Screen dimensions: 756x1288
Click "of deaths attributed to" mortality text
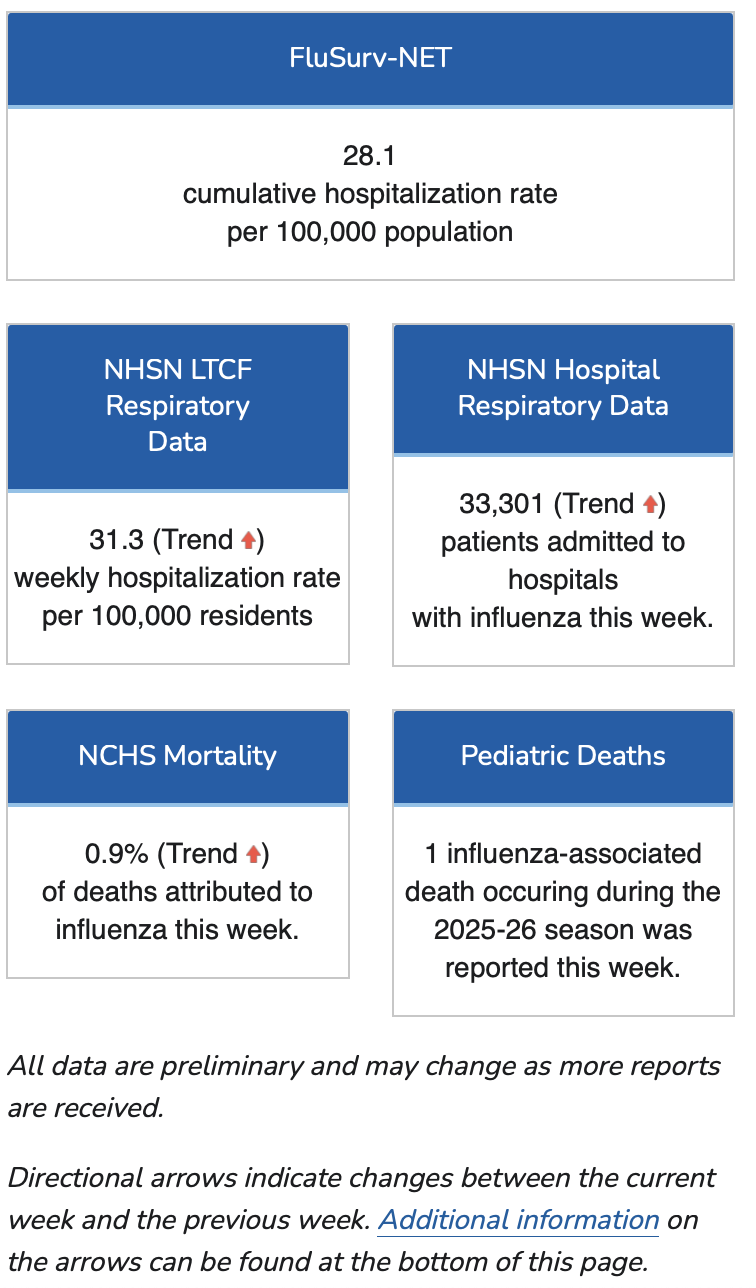[178, 892]
